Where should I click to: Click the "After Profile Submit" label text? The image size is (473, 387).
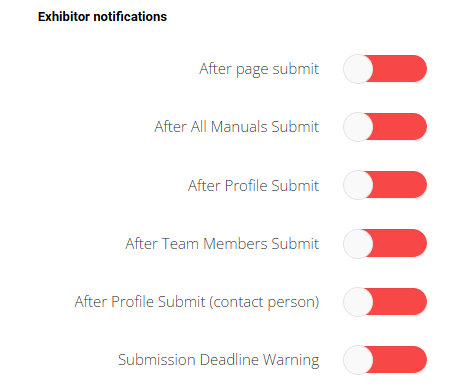(253, 185)
